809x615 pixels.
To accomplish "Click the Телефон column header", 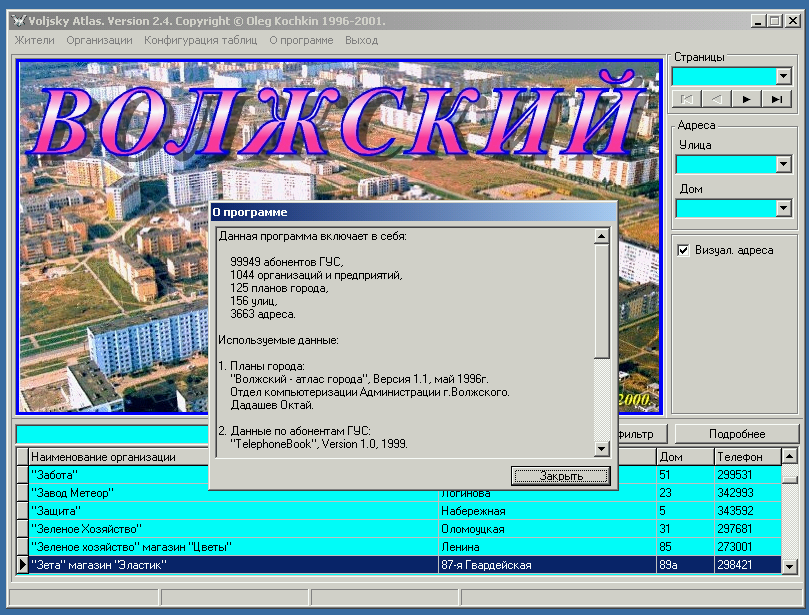I will 745,457.
